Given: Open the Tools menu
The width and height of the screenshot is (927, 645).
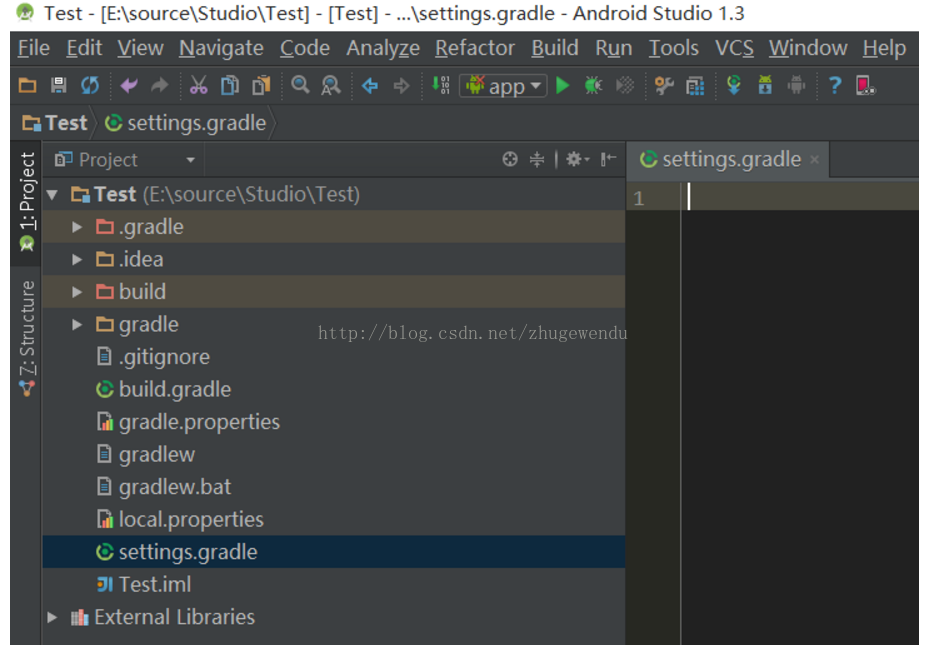Looking at the screenshot, I should pyautogui.click(x=673, y=48).
